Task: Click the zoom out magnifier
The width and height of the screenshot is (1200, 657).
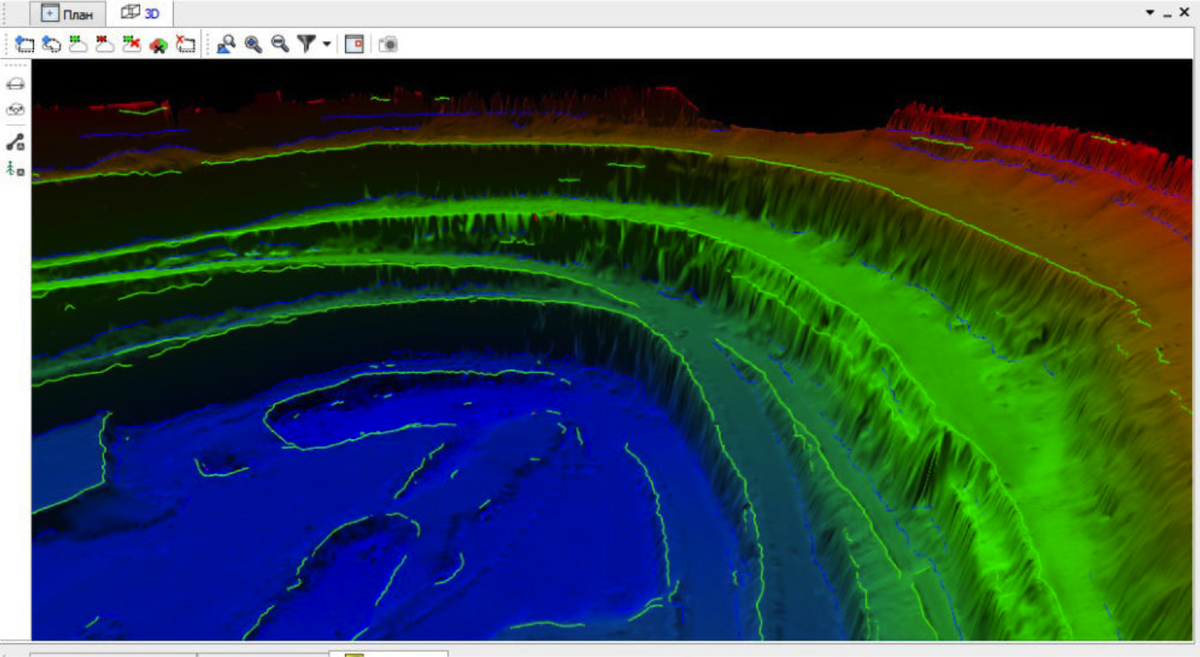Action: 281,44
